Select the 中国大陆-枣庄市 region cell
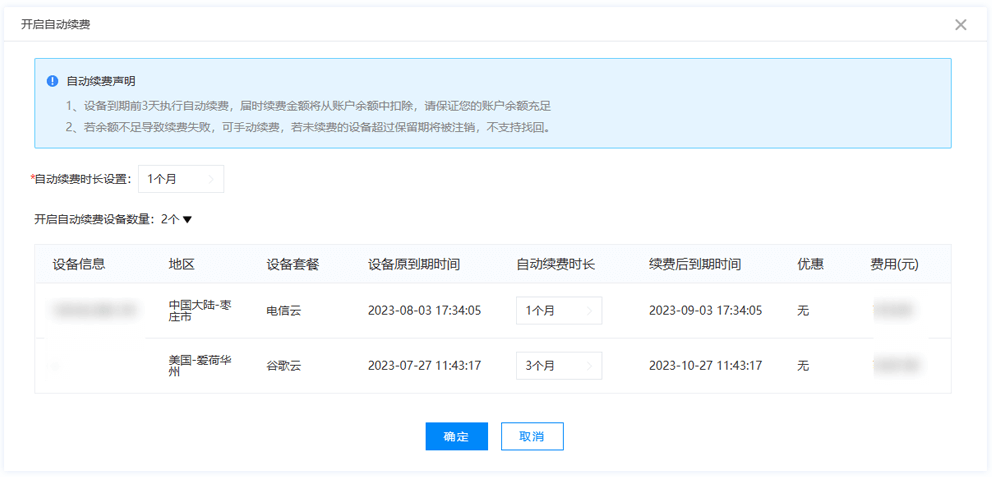Viewport: 992px width, 477px height. tap(200, 311)
